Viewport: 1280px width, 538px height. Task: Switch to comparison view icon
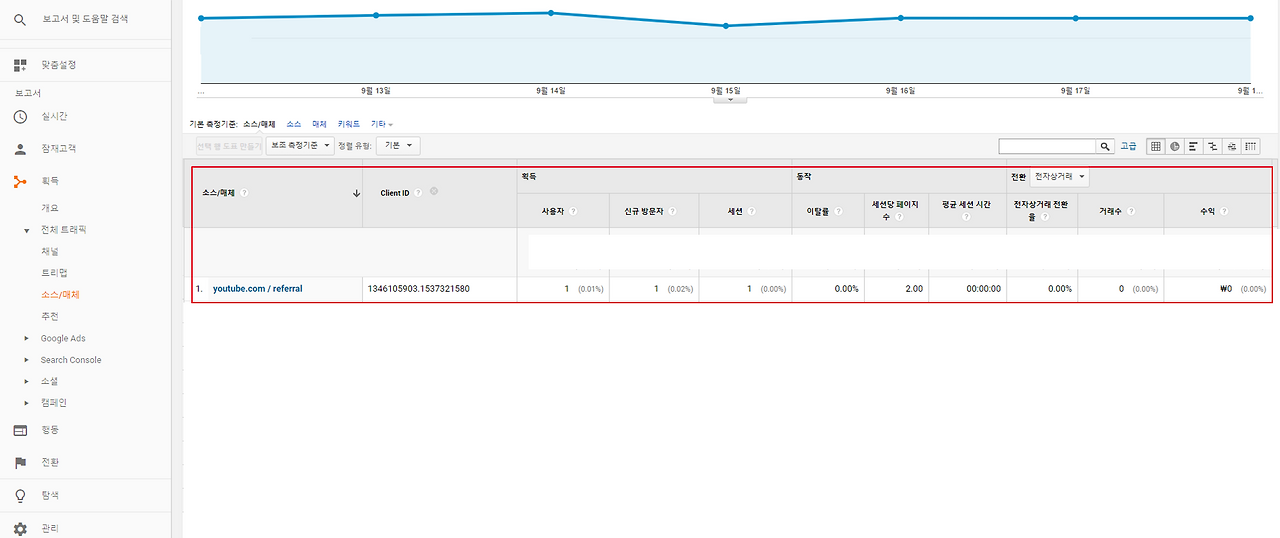click(1213, 146)
